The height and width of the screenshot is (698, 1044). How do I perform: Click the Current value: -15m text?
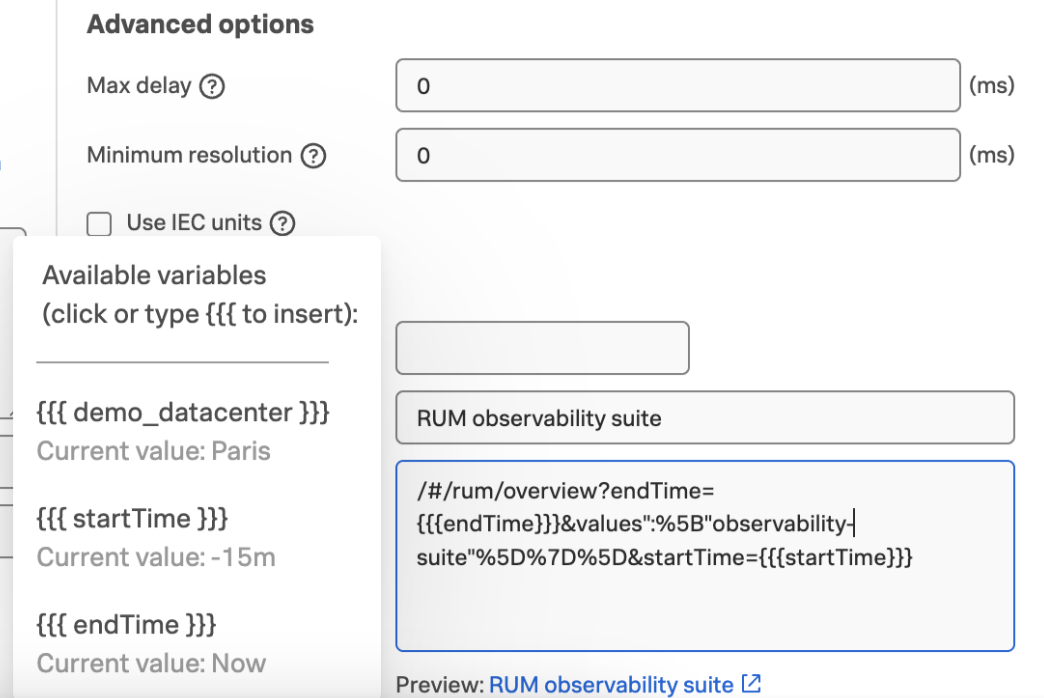[x=156, y=557]
